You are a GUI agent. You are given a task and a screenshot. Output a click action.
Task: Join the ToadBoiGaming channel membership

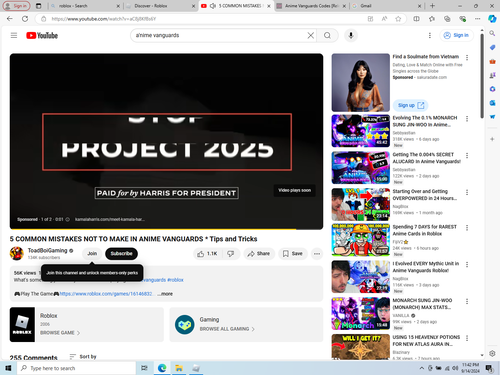(x=92, y=254)
